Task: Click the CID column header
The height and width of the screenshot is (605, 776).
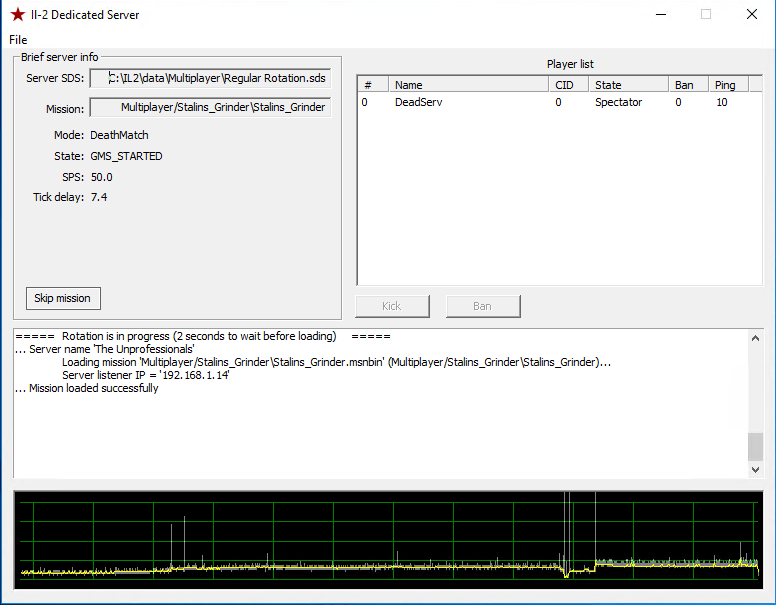Action: coord(568,85)
